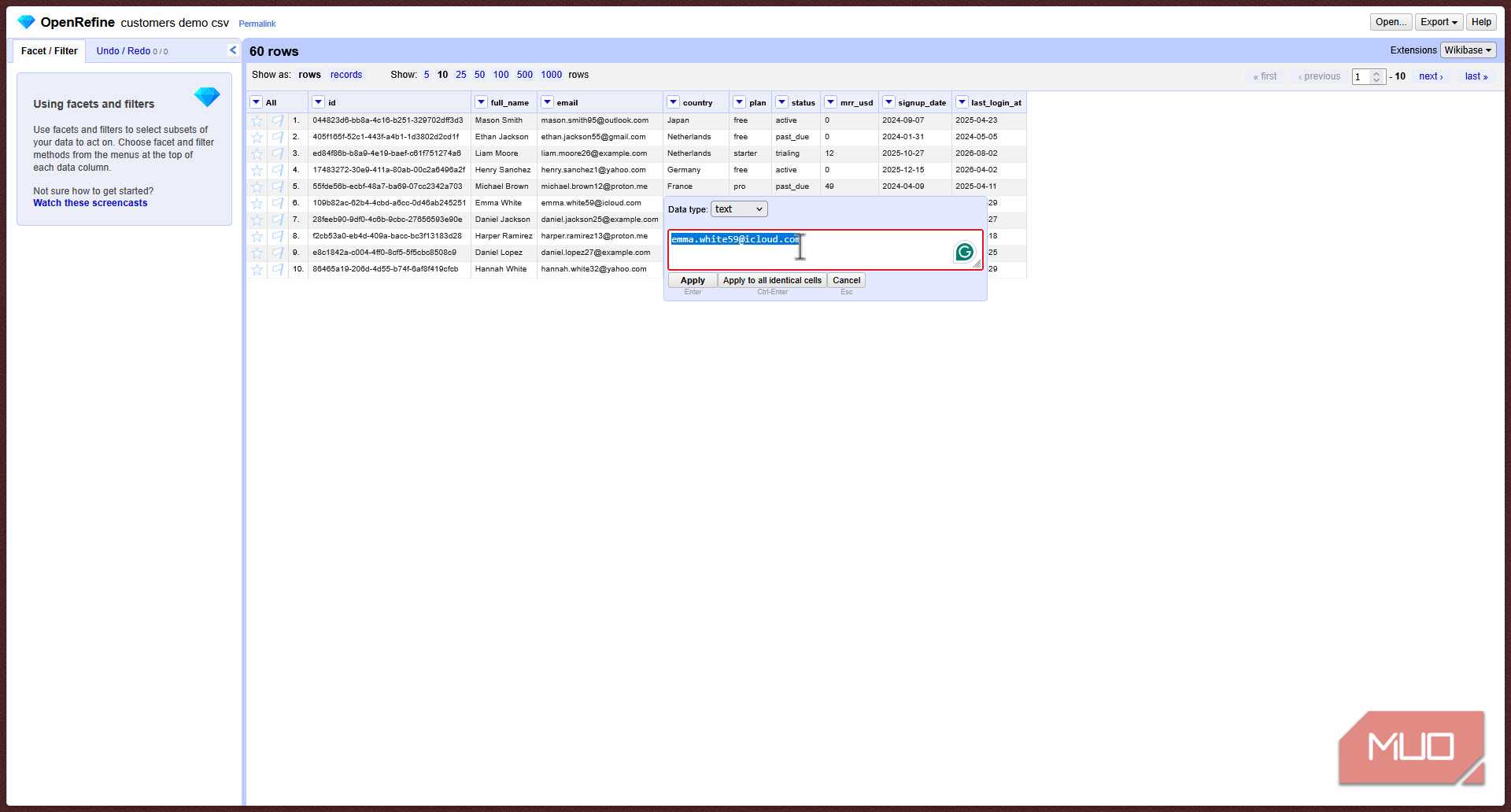Star row 10 Hannah White

tap(257, 269)
